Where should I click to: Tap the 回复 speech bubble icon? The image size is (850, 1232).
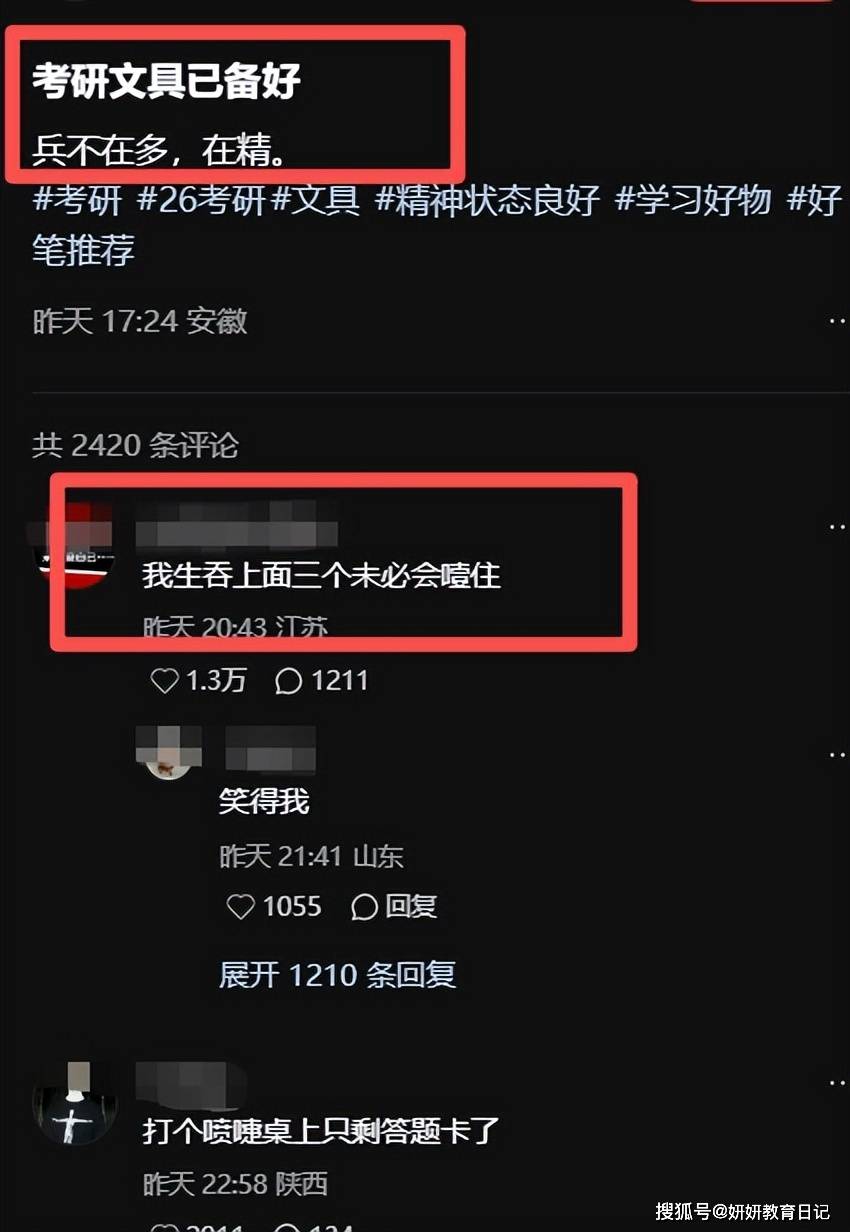pos(365,907)
